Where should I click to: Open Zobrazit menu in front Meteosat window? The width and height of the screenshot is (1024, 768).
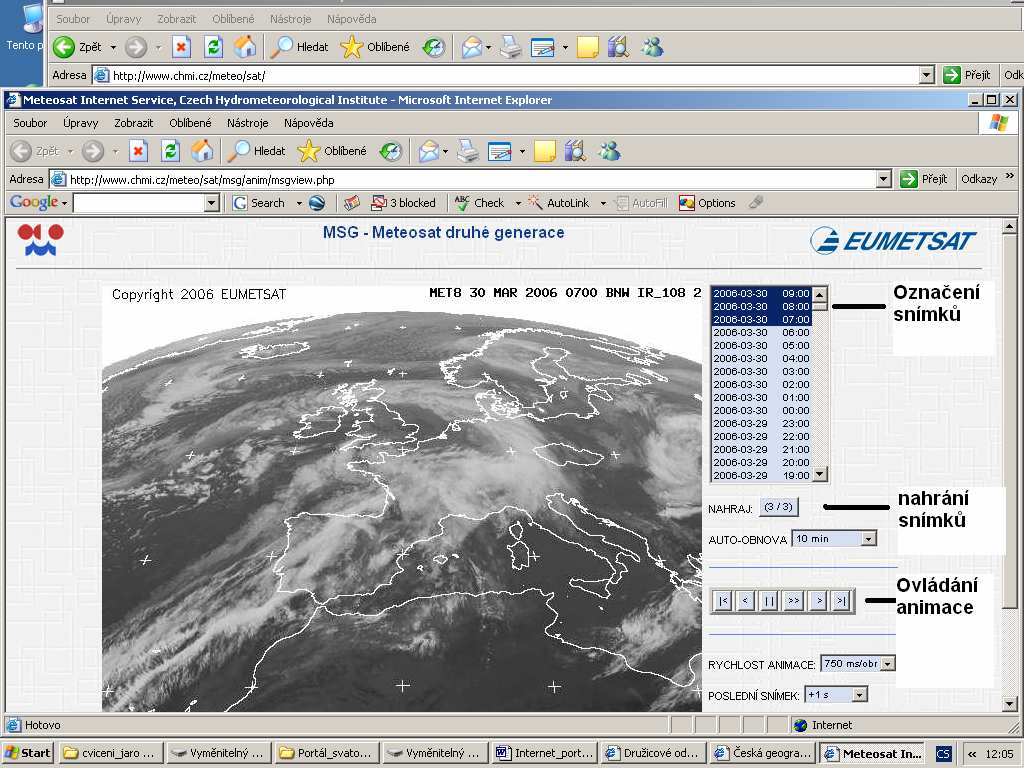[x=133, y=123]
